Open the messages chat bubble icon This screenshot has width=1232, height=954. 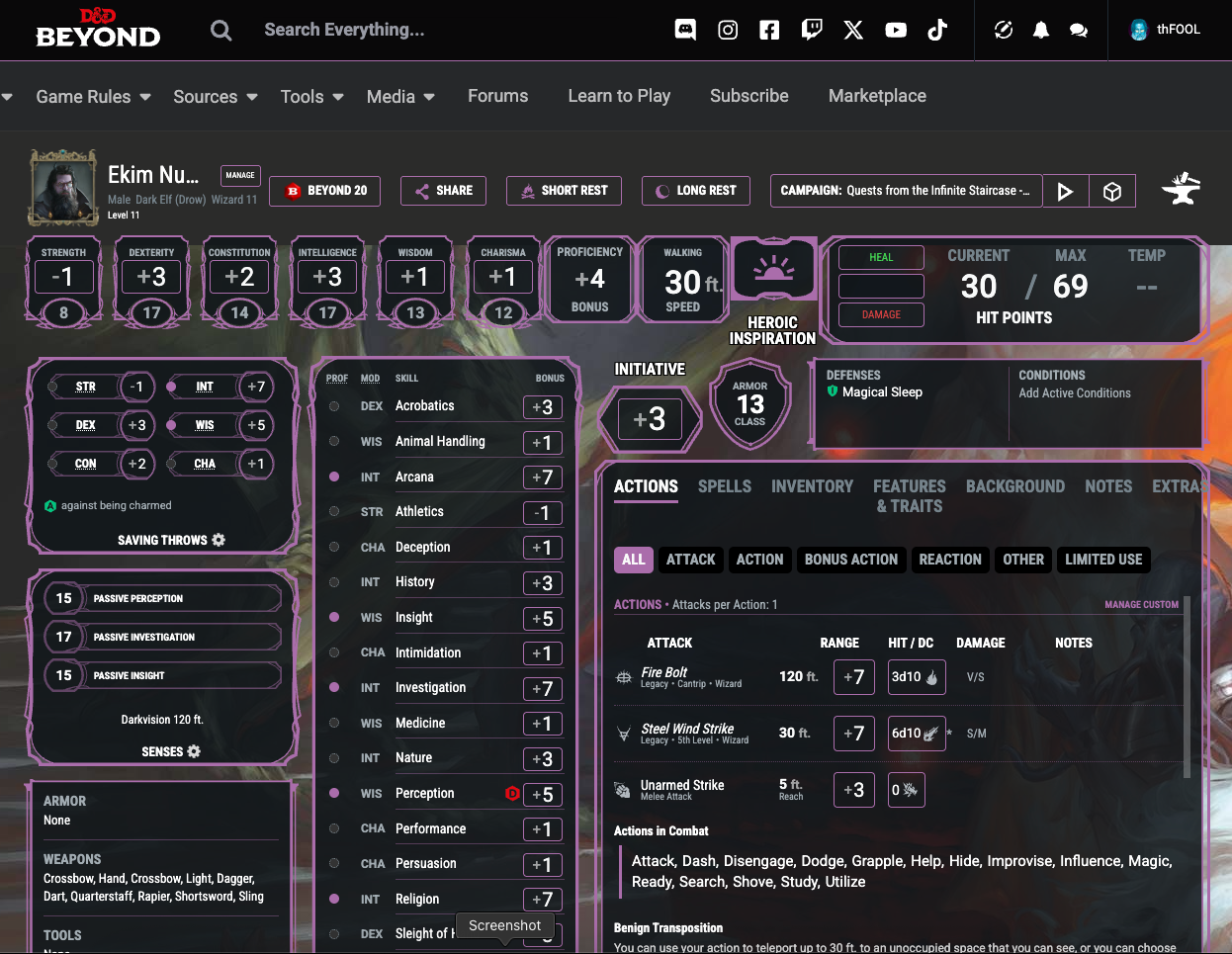(1079, 30)
